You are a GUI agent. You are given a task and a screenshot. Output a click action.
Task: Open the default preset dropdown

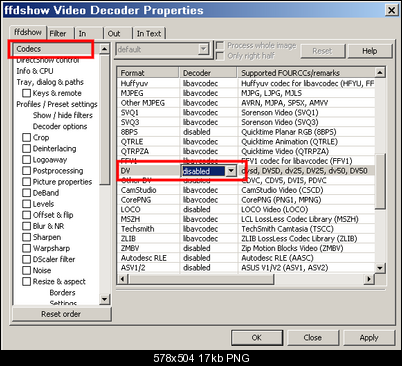204,50
